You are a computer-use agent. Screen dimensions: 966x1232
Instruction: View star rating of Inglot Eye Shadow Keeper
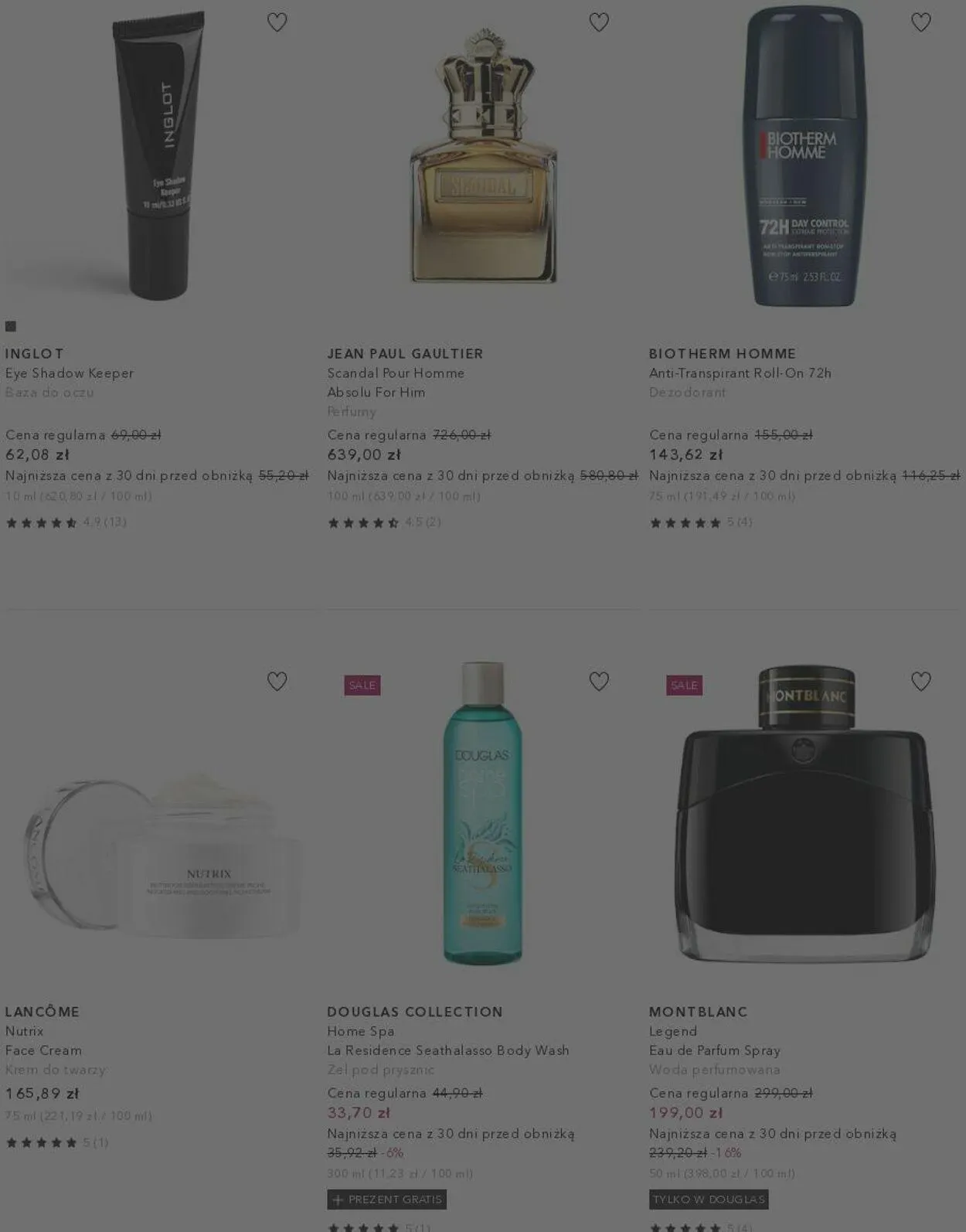click(x=66, y=522)
